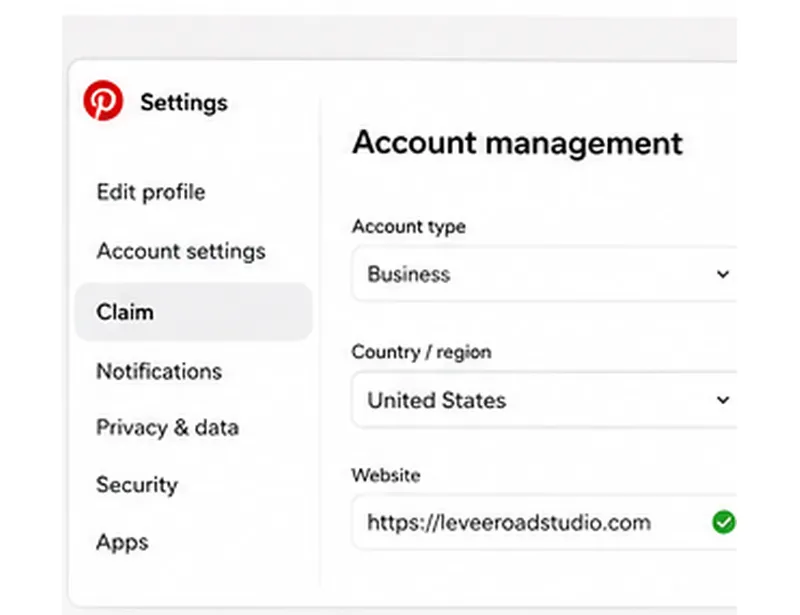Click the Country / region label
Image resolution: width=800 pixels, height=615 pixels.
pos(421,352)
